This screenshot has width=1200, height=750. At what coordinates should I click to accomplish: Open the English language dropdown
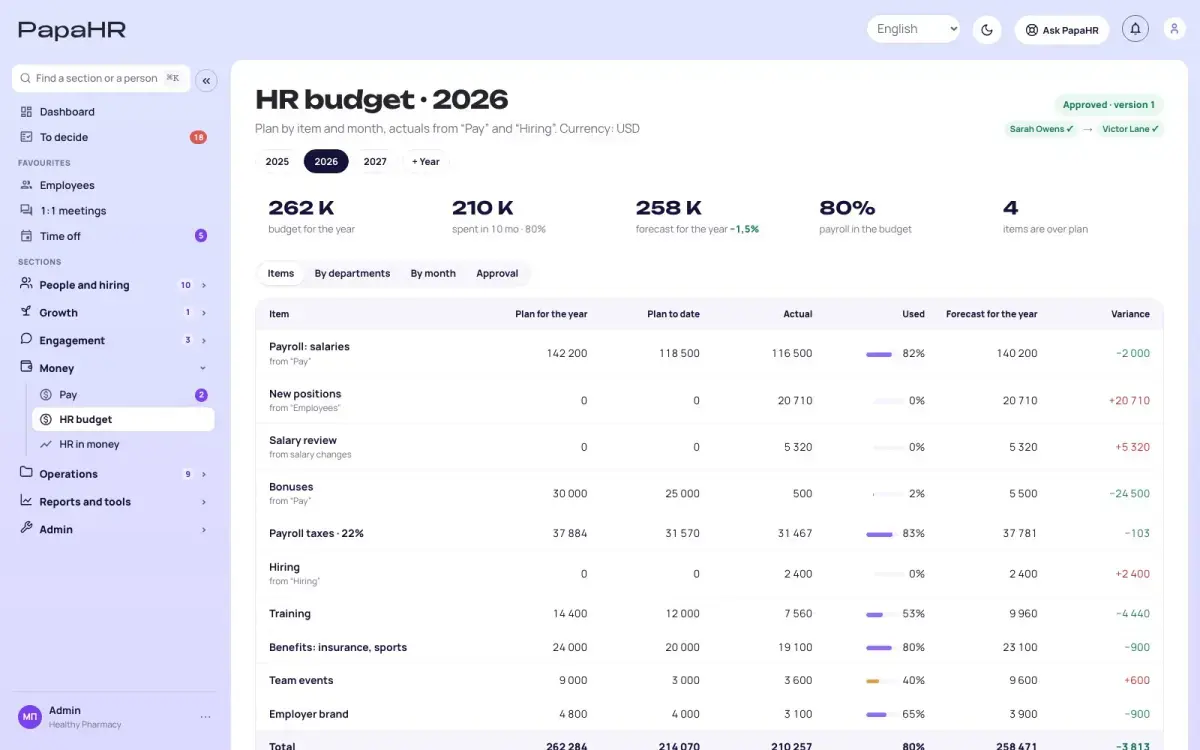click(x=914, y=29)
